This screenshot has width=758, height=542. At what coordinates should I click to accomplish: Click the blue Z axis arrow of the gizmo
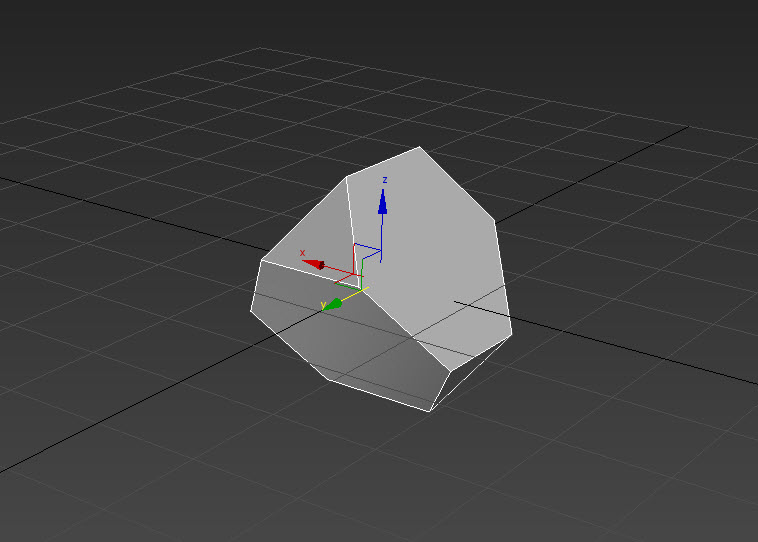[x=382, y=202]
